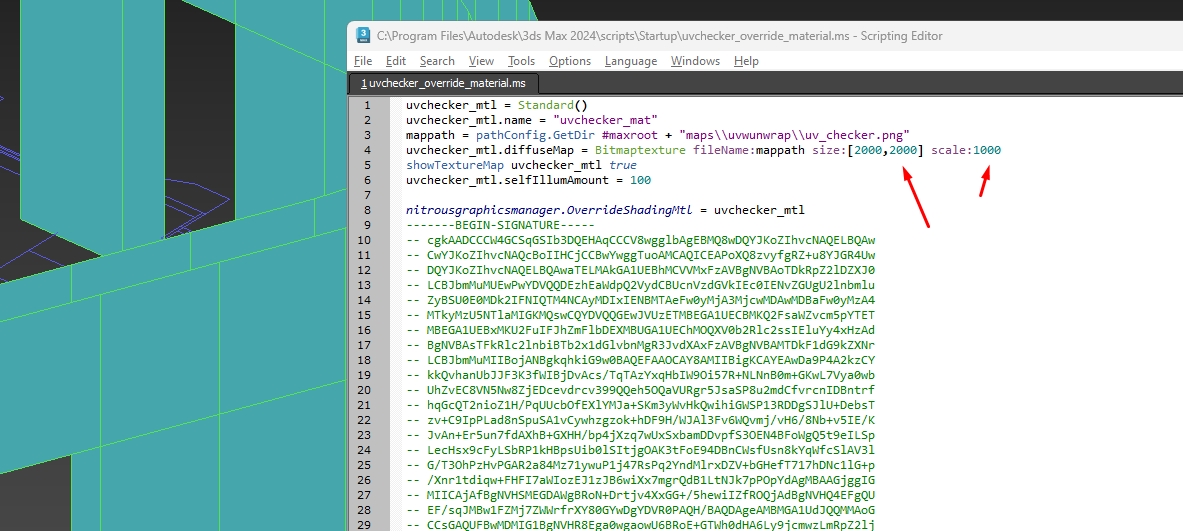Open the Search menu
1183x531 pixels.
[438, 61]
